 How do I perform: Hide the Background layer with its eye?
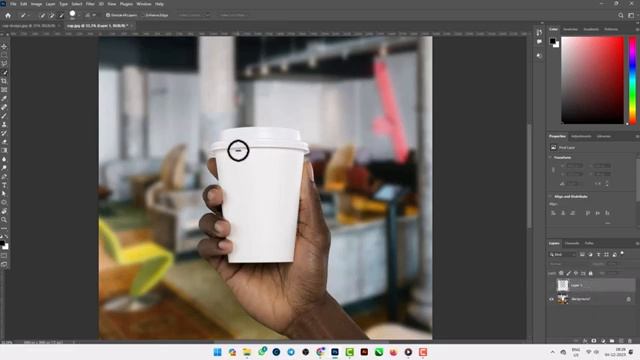[x=551, y=299]
